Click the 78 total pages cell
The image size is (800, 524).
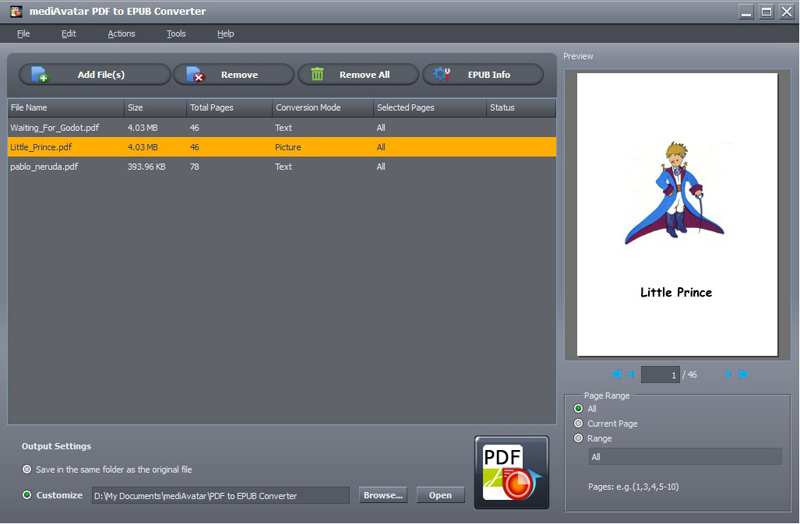(x=194, y=166)
